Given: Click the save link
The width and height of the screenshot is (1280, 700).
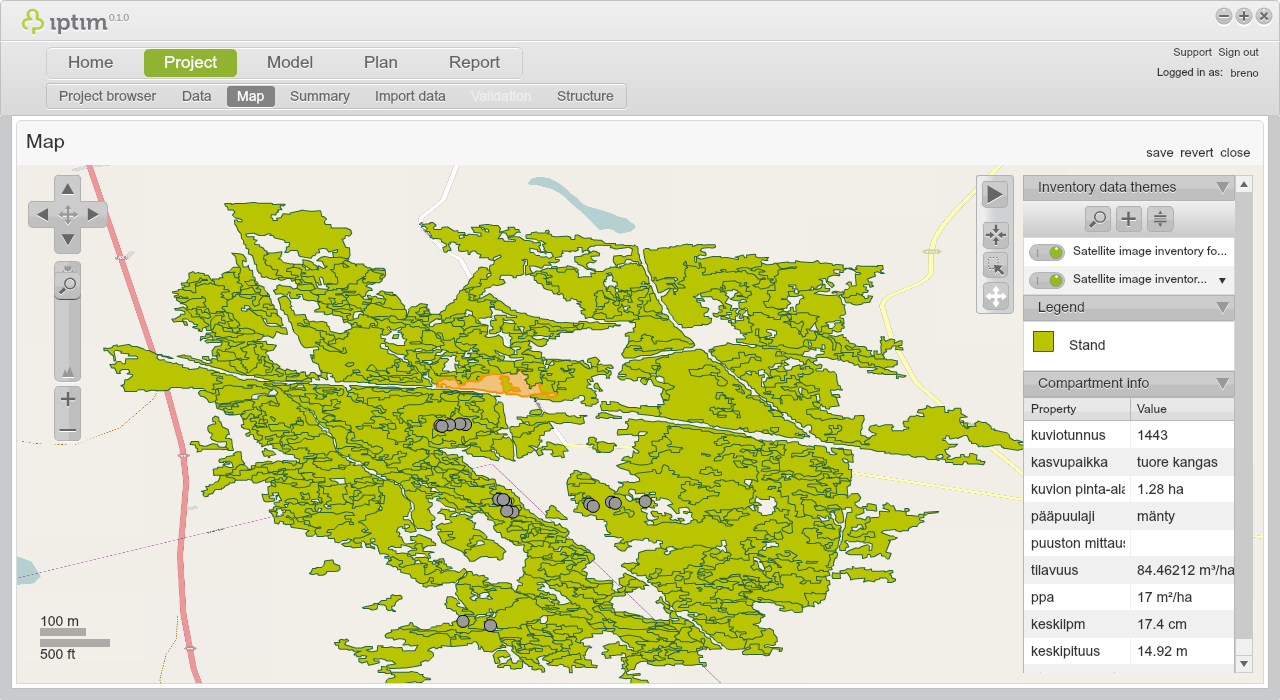Looking at the screenshot, I should point(1160,152).
